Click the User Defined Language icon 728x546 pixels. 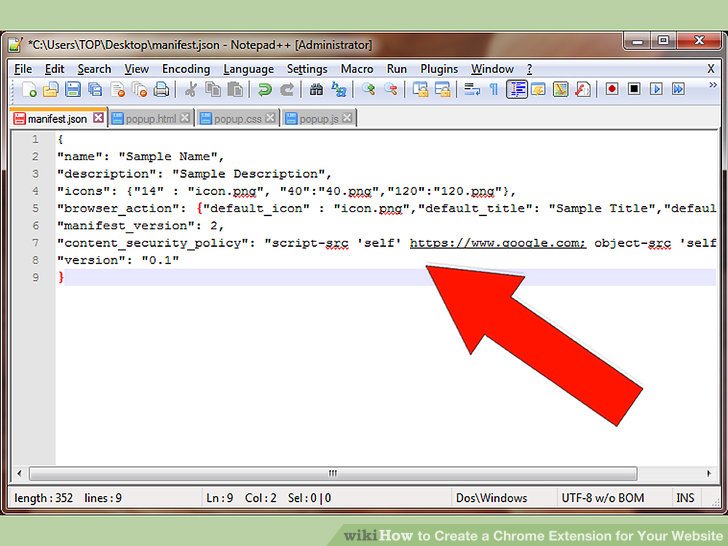click(538, 89)
